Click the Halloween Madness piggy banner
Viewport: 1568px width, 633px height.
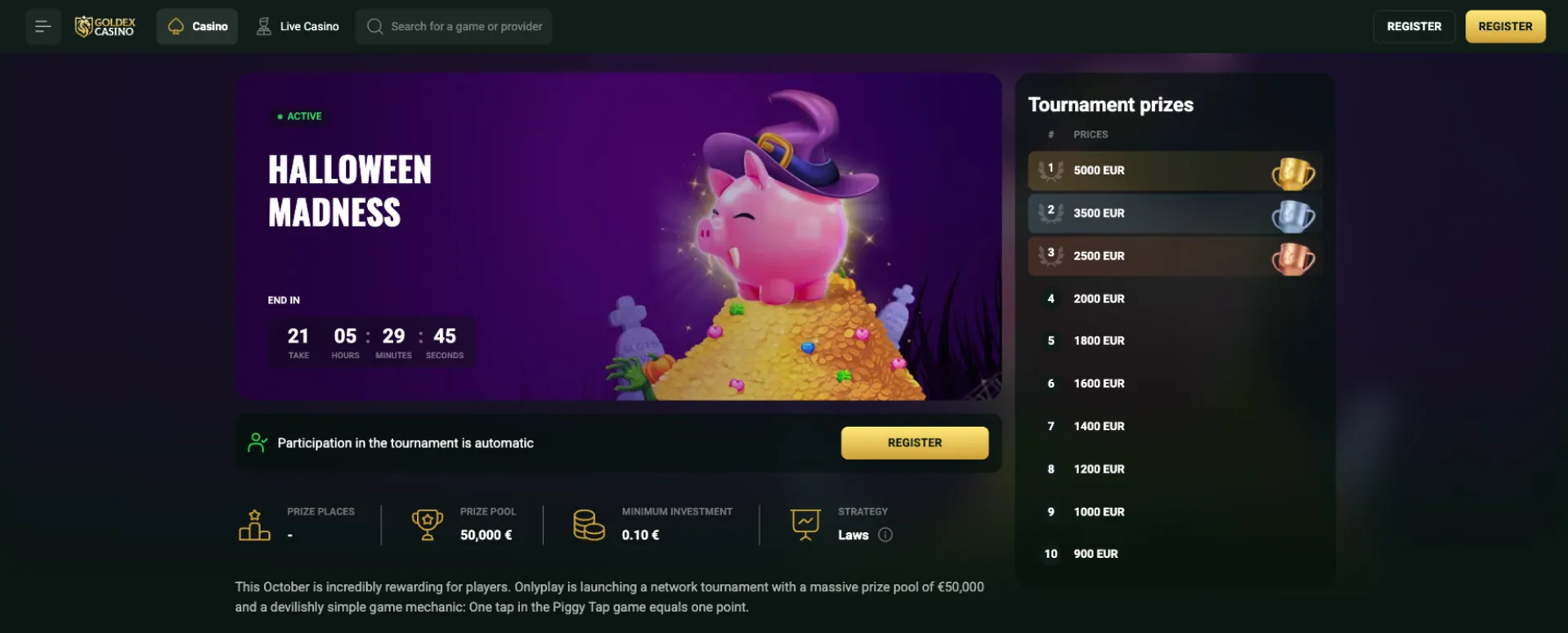pyautogui.click(x=618, y=236)
